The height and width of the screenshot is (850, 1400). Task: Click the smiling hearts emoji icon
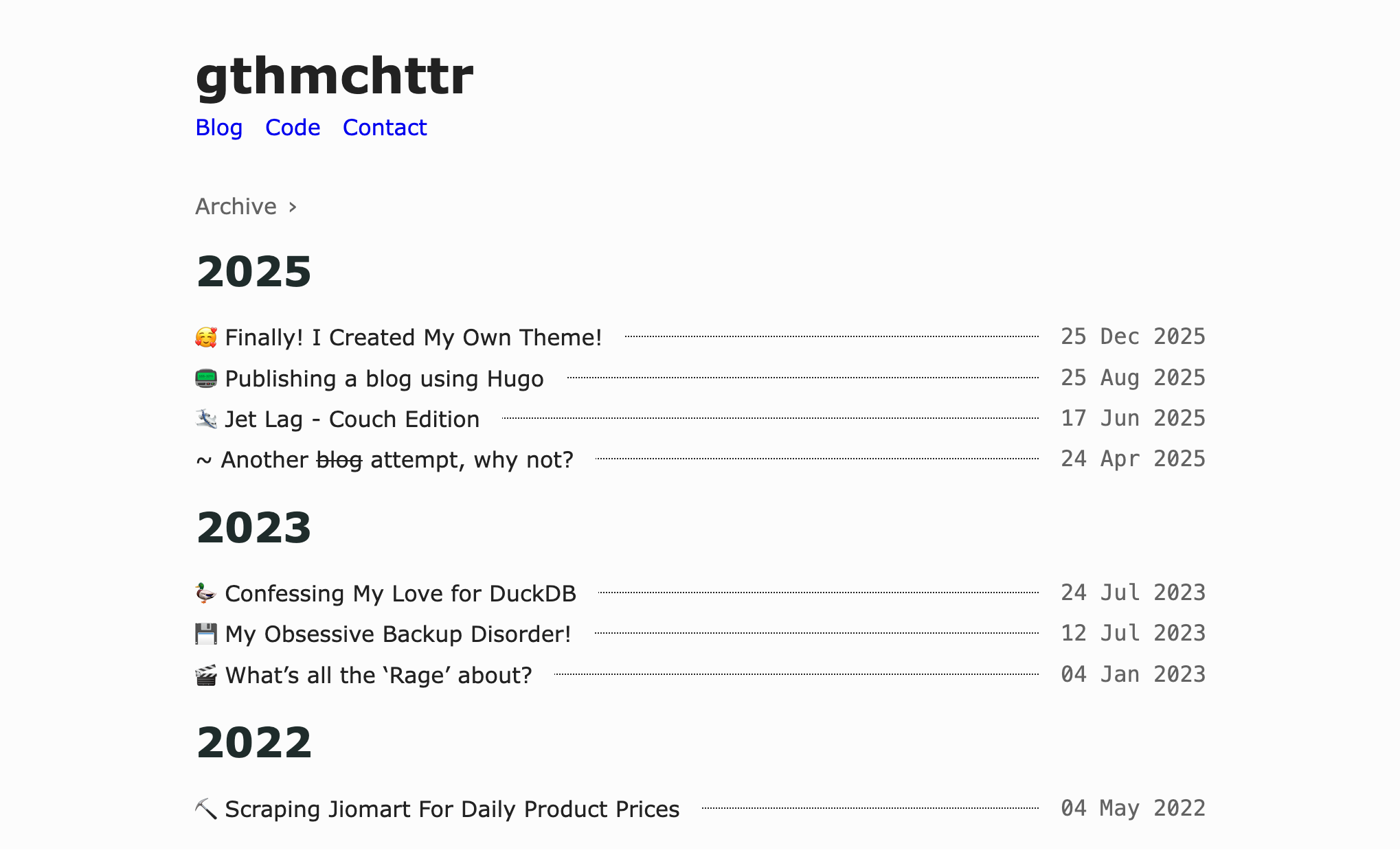[206, 337]
